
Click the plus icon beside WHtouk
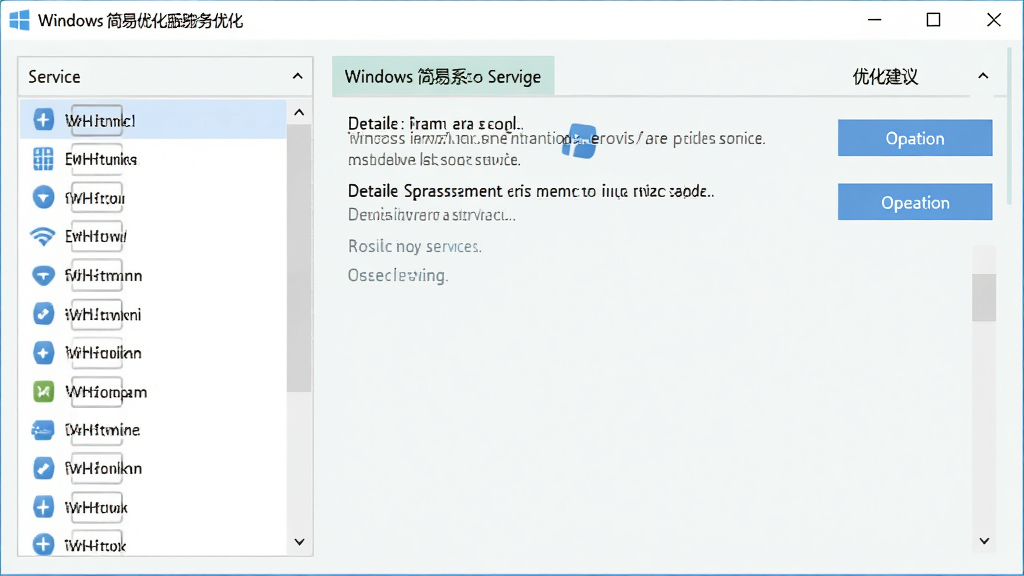[43, 507]
